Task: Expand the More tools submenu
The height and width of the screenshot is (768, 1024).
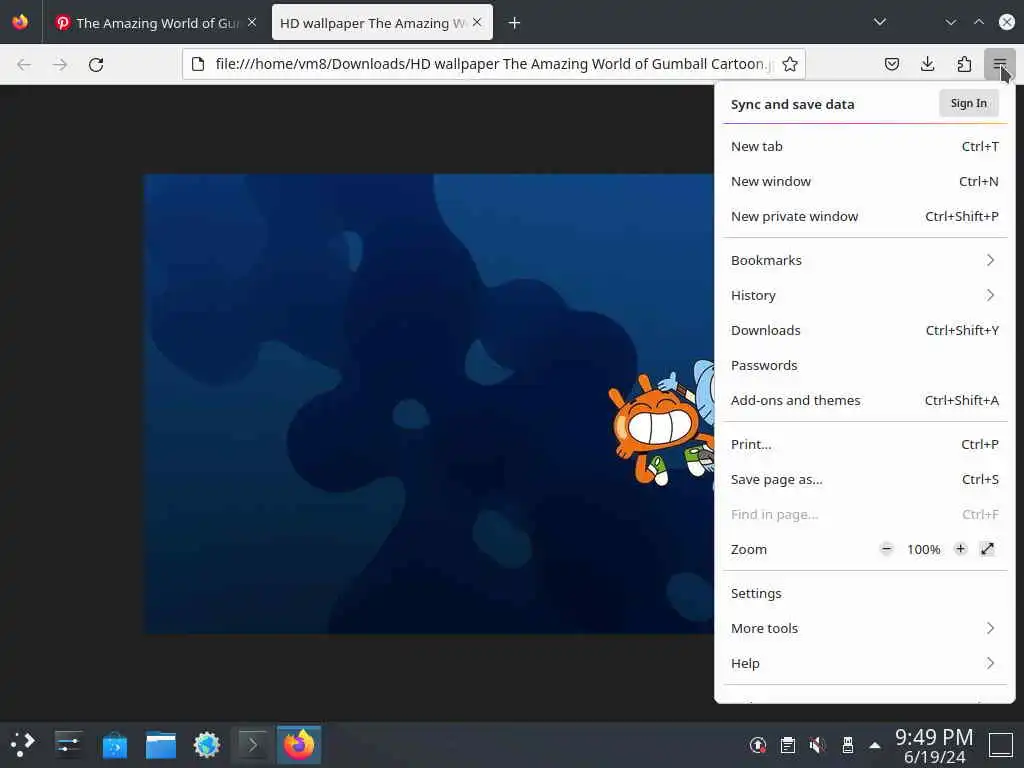Action: [x=865, y=628]
